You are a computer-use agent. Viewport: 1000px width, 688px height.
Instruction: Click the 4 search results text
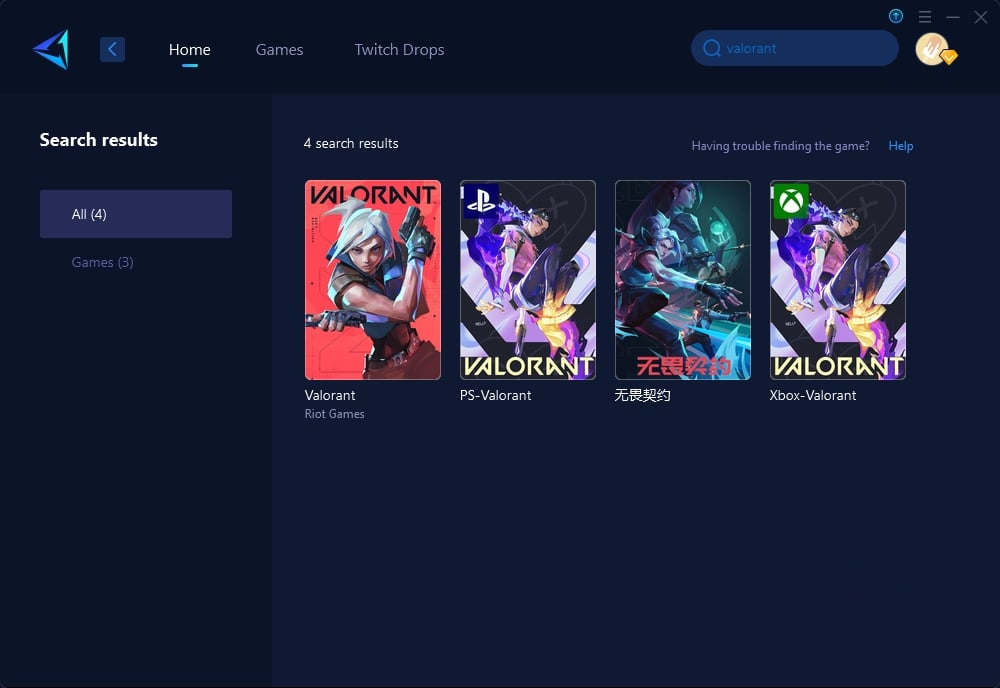(351, 143)
